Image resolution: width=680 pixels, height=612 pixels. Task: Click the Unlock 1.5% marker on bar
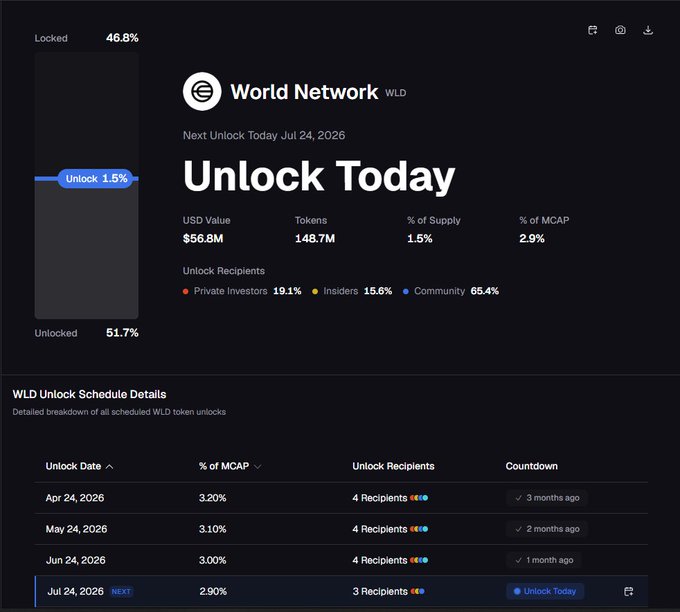pyautogui.click(x=95, y=179)
